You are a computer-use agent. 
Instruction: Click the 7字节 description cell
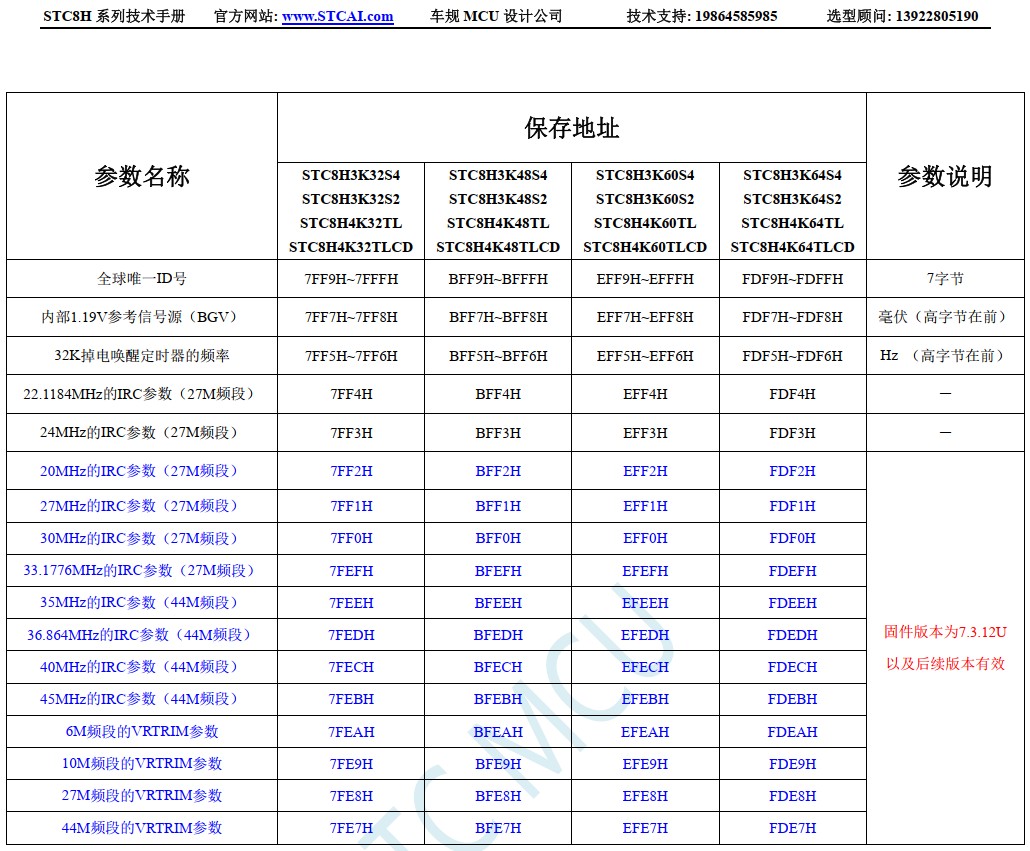tap(945, 279)
